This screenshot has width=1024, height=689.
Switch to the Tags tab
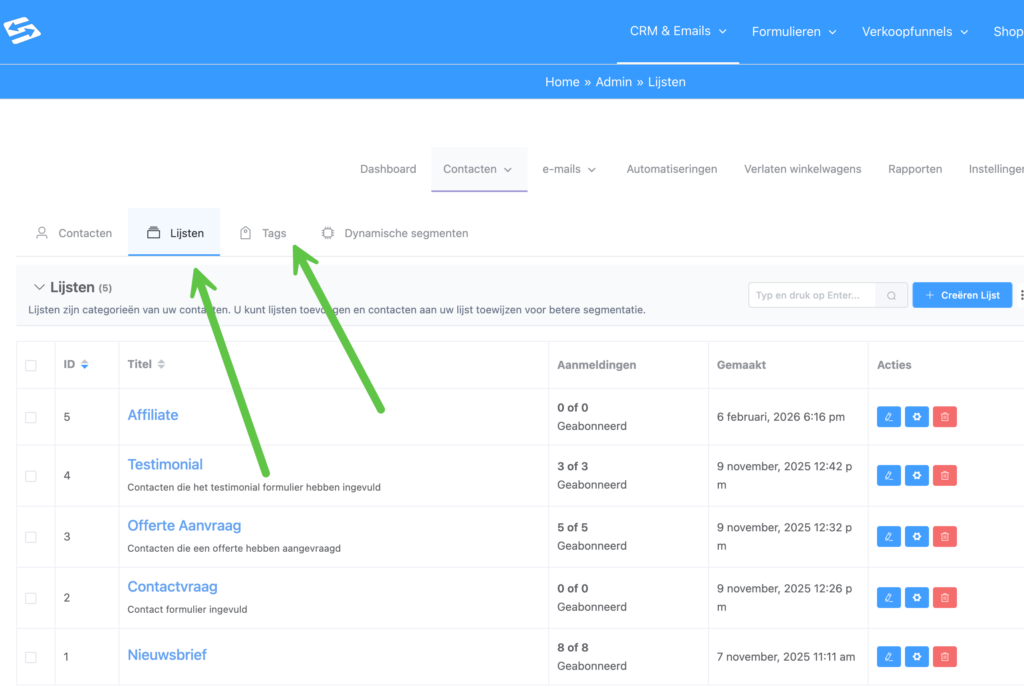pyautogui.click(x=264, y=233)
